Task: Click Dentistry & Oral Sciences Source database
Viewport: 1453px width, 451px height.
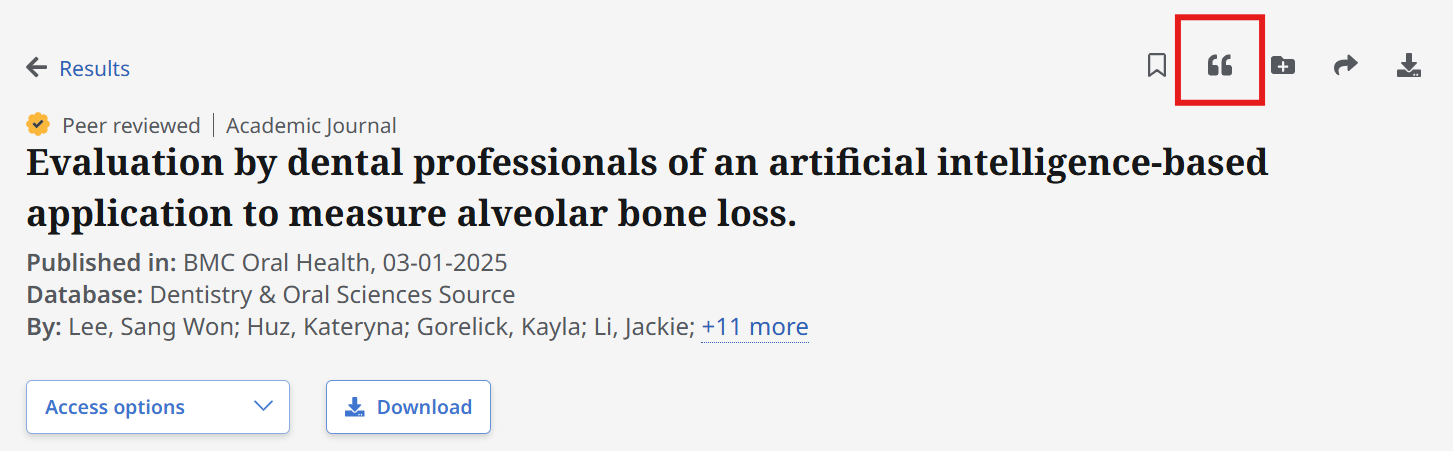Action: [x=332, y=295]
